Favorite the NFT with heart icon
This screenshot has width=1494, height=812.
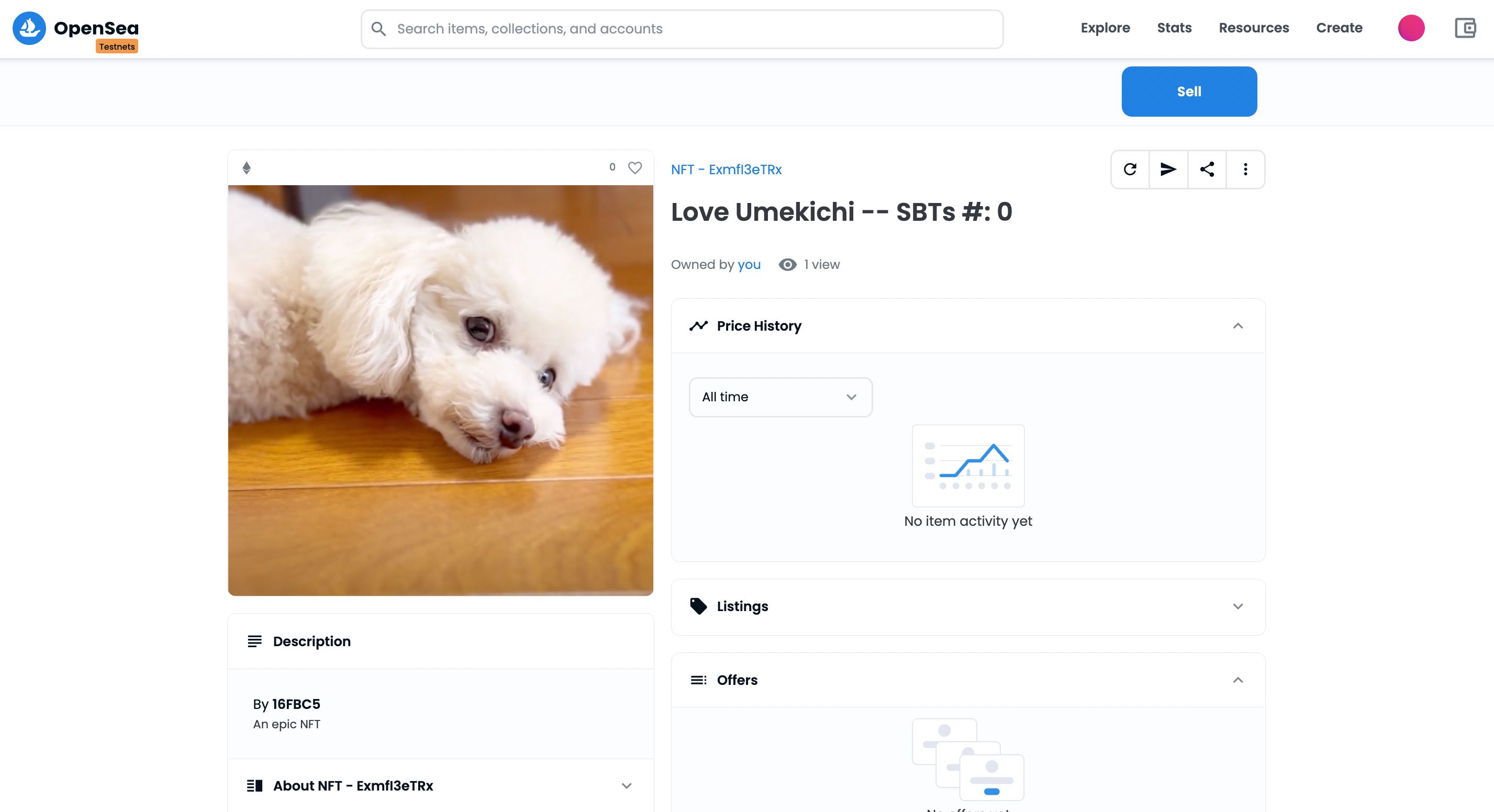click(x=635, y=167)
